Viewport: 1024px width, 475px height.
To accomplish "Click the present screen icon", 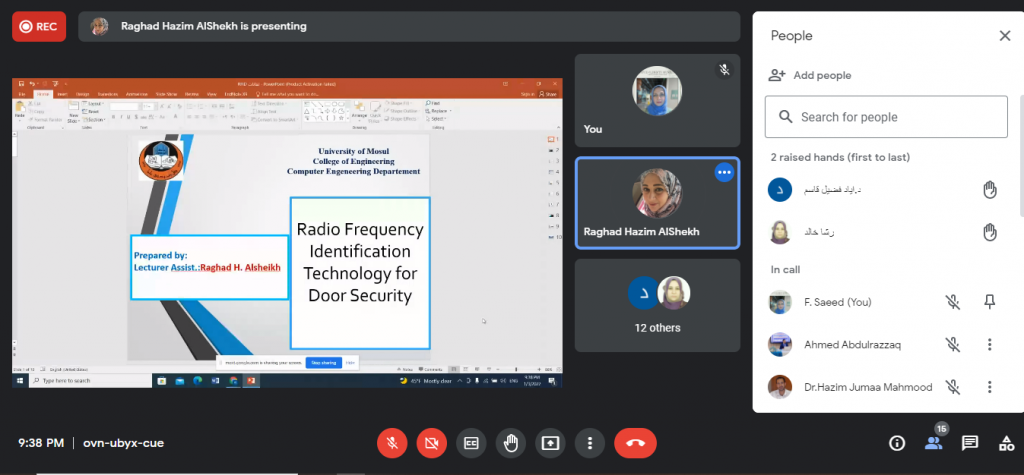I will 551,443.
